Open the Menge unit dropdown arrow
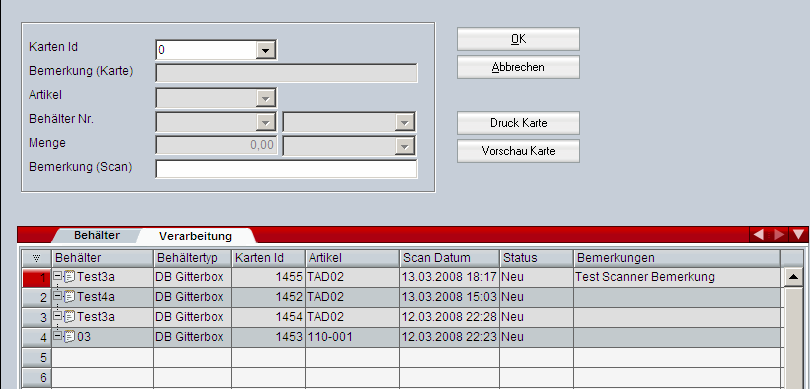The width and height of the screenshot is (810, 389). 404,146
